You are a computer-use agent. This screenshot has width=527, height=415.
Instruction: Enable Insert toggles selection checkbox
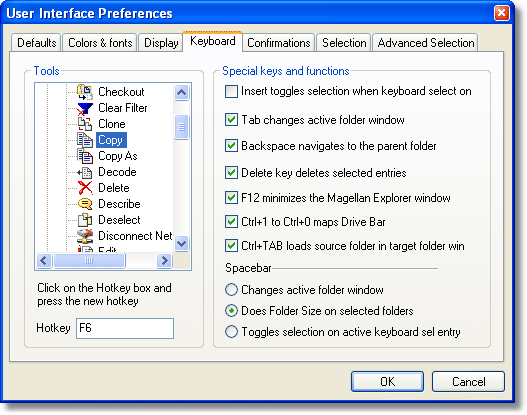tap(231, 91)
